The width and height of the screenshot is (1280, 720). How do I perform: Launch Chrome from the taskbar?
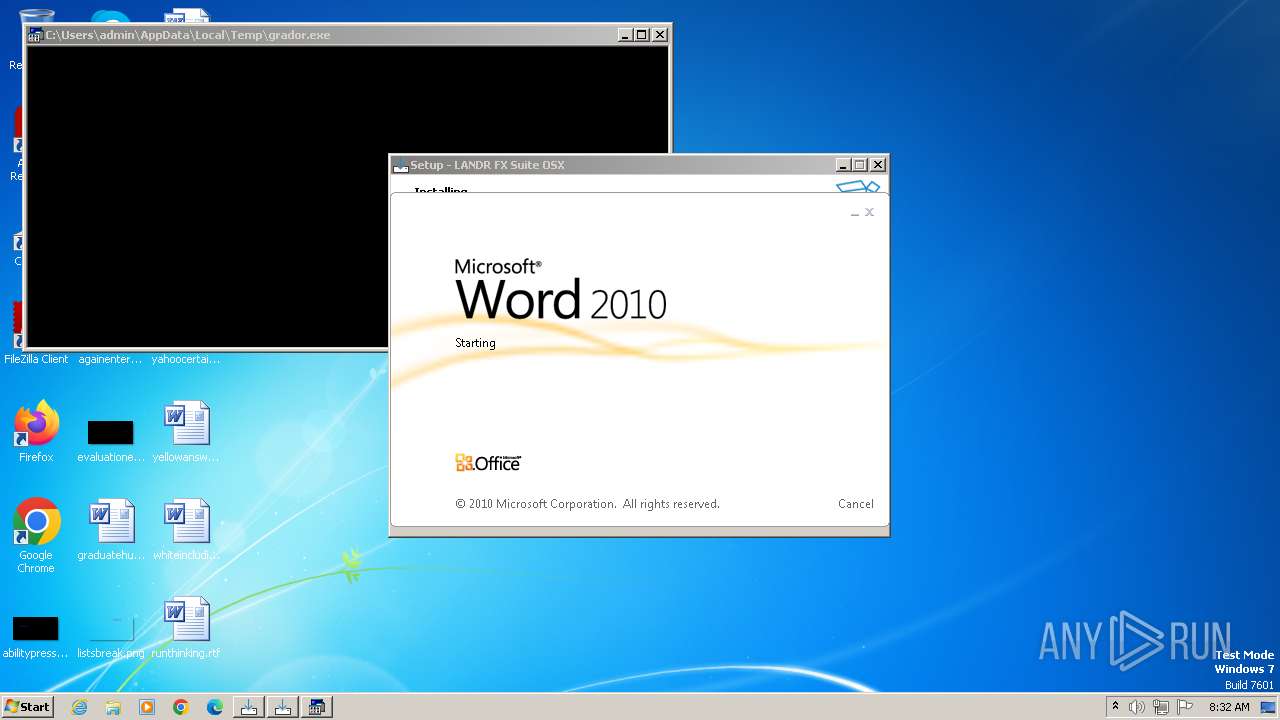pyautogui.click(x=181, y=707)
